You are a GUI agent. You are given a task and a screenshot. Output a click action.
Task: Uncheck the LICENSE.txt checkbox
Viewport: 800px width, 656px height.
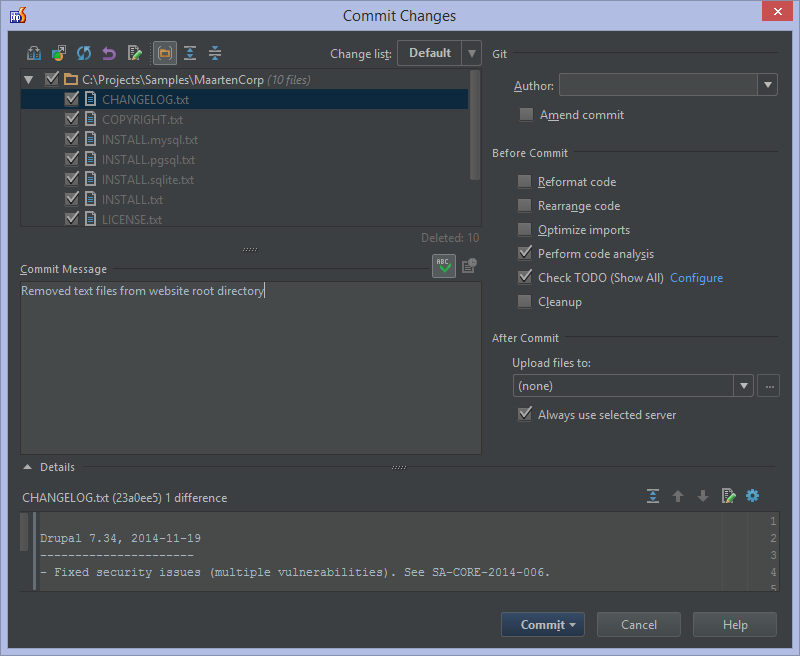[x=72, y=218]
